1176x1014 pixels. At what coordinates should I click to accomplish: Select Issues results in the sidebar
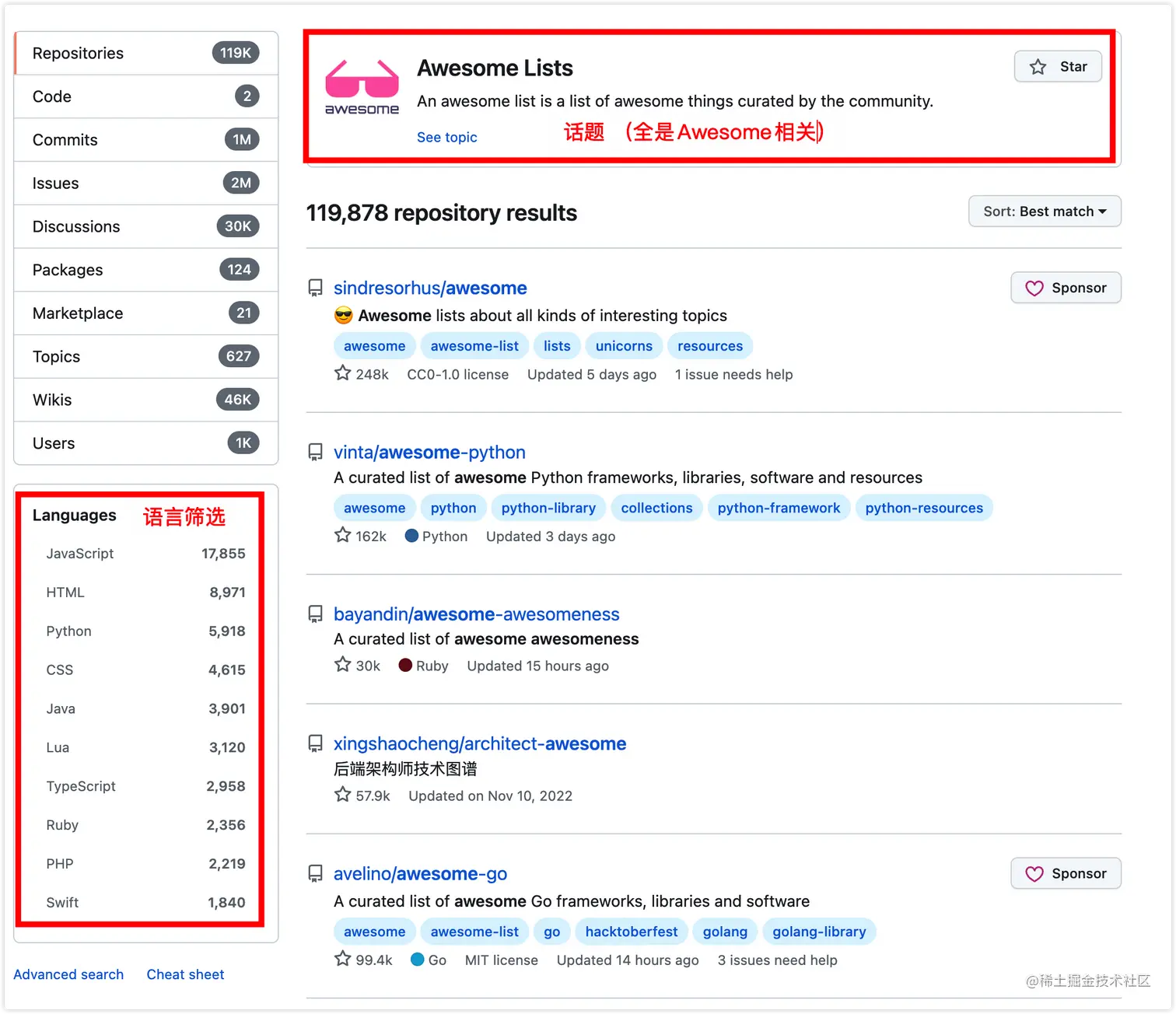click(x=146, y=184)
